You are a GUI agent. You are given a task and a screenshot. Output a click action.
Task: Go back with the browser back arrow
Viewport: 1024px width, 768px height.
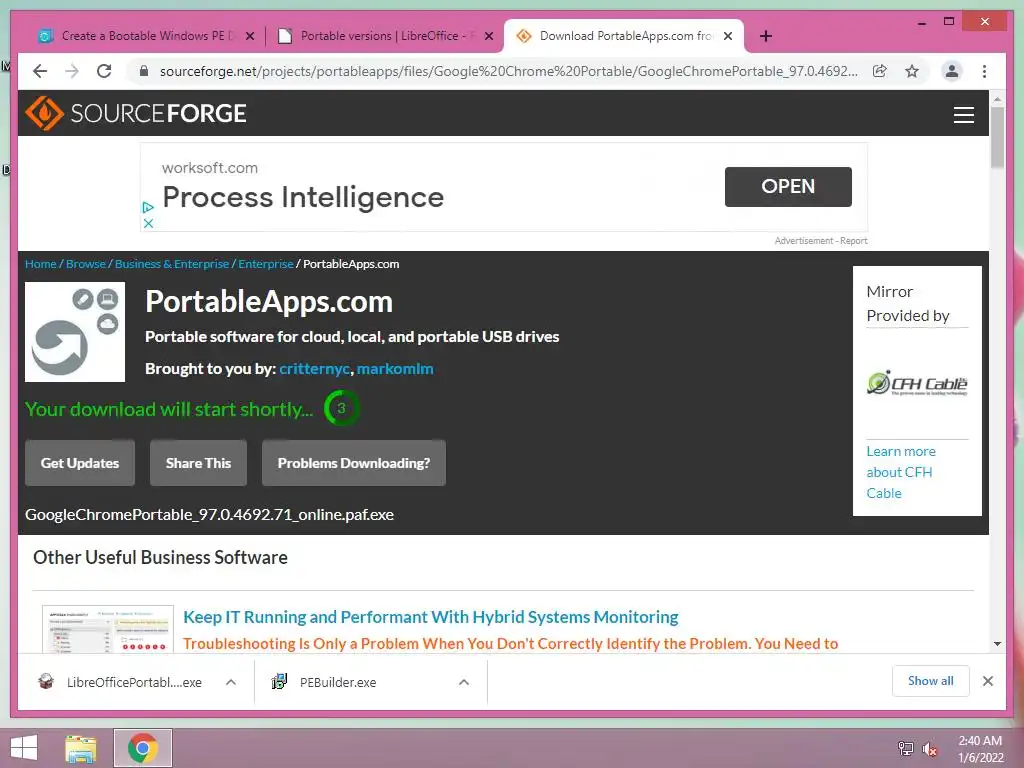click(40, 71)
